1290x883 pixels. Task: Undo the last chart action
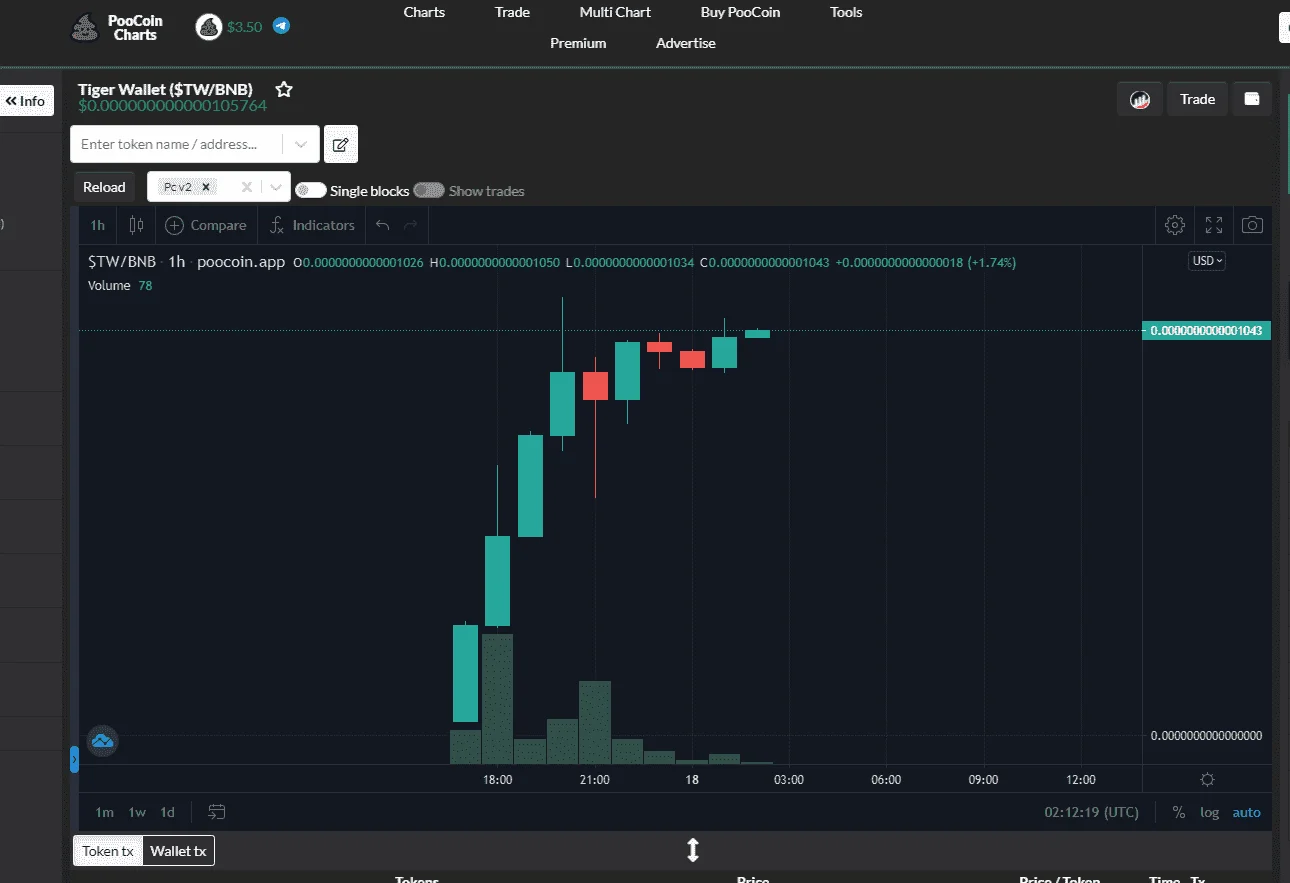[x=382, y=225]
